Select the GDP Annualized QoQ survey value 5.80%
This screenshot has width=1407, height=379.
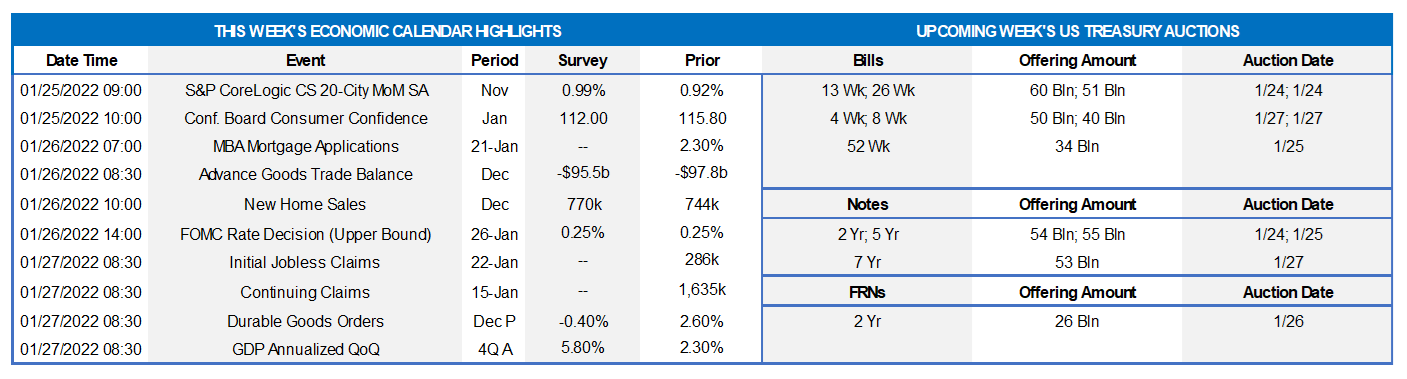click(584, 349)
